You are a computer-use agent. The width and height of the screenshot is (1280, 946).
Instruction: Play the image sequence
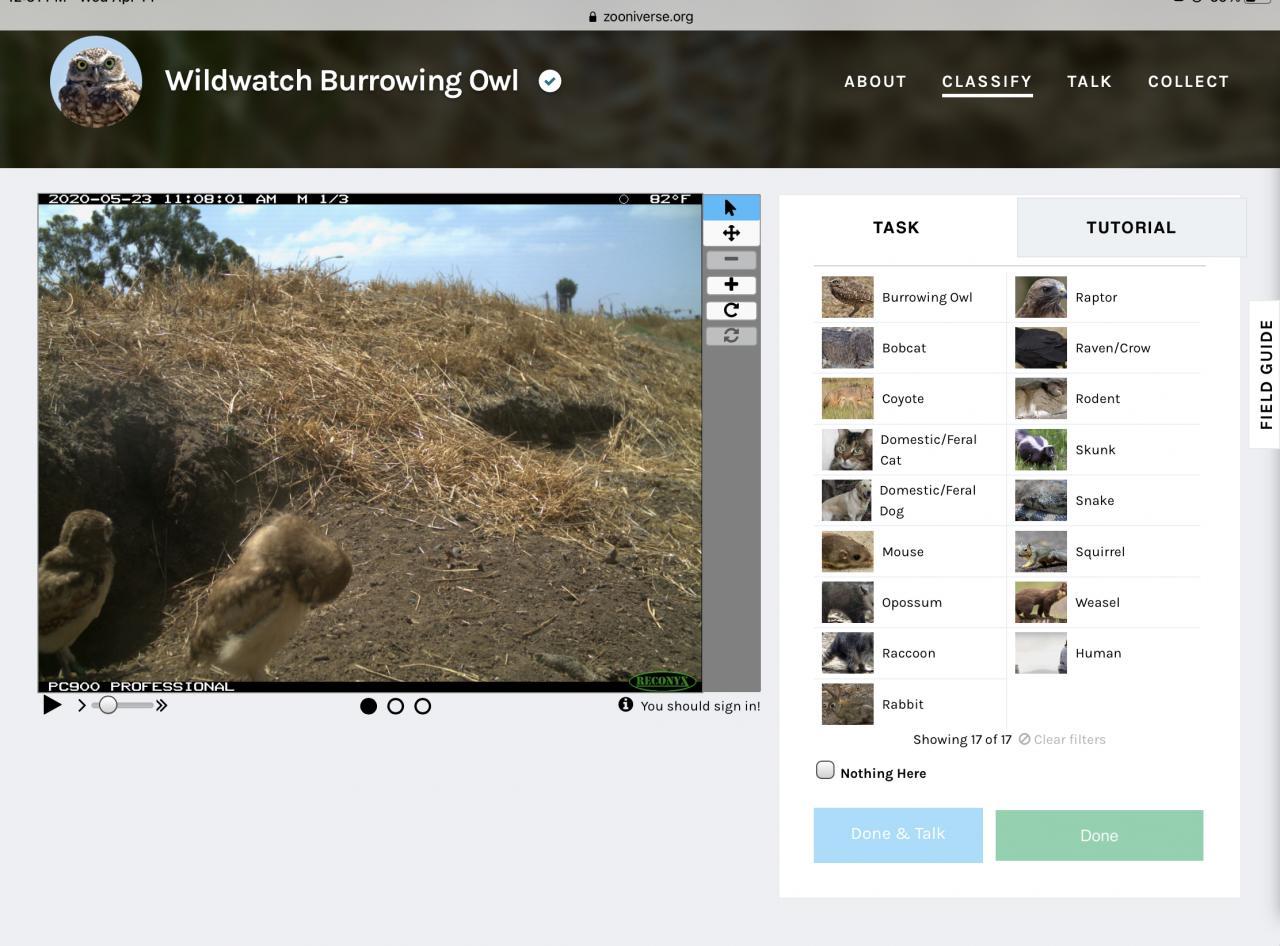(52, 705)
